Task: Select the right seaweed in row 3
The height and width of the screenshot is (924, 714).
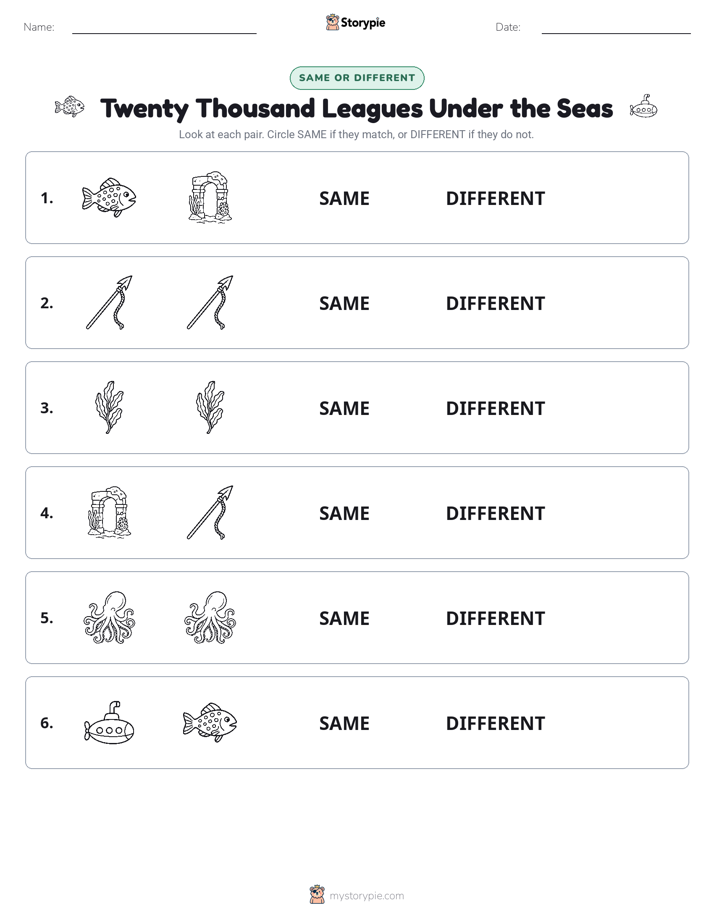Action: tap(210, 407)
